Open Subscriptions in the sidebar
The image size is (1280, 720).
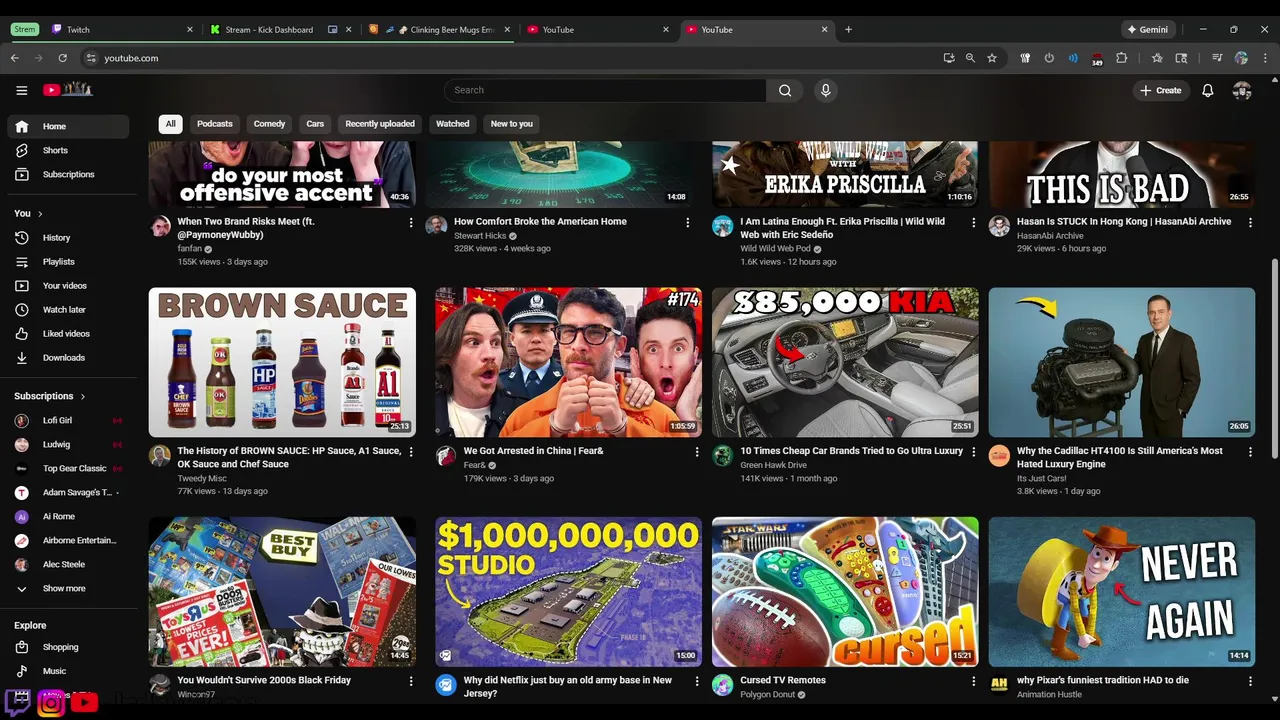pos(69,174)
